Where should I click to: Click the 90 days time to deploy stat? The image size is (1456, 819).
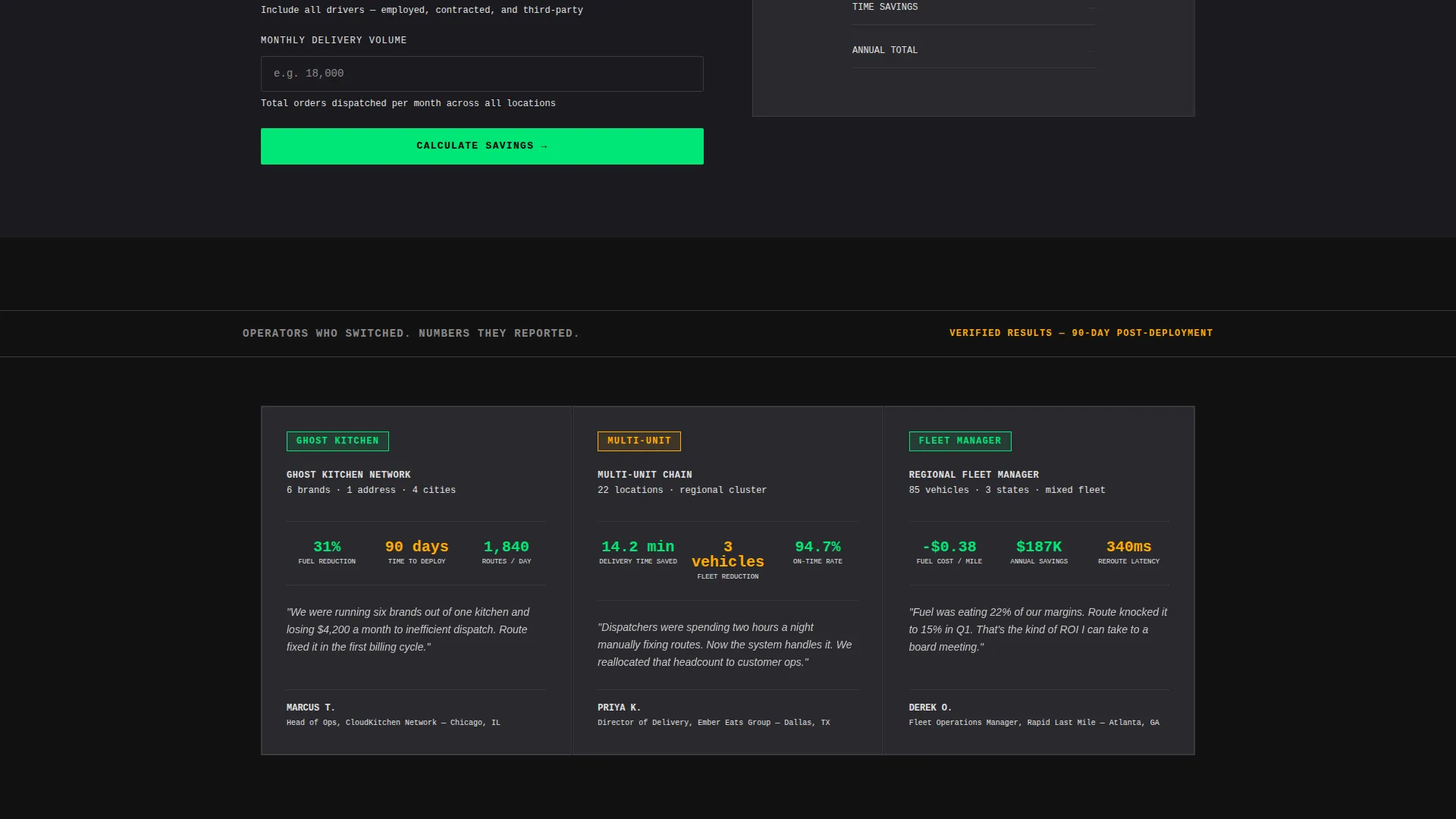(417, 553)
